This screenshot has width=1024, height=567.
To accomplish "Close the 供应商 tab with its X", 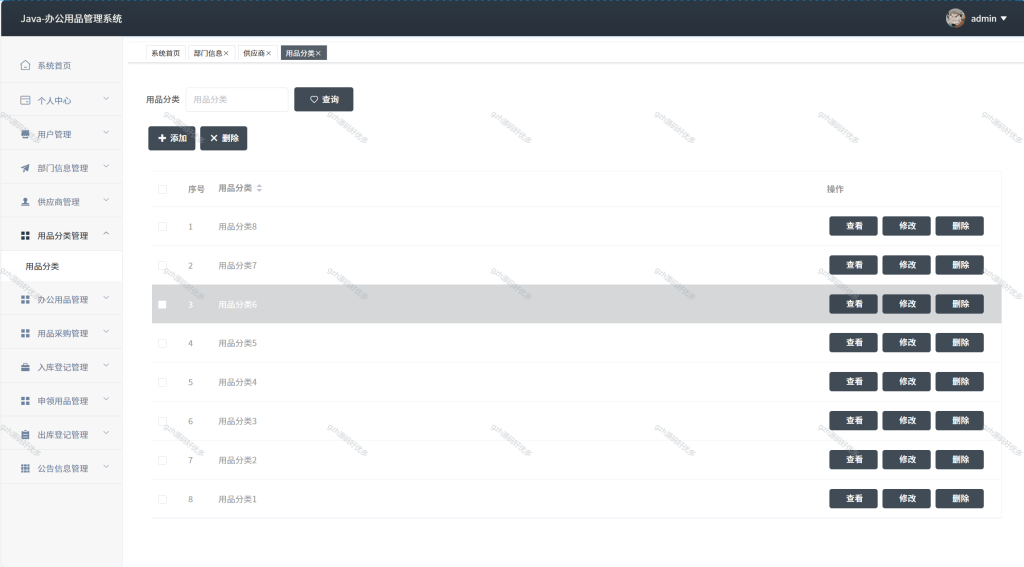I will pyautogui.click(x=268, y=54).
